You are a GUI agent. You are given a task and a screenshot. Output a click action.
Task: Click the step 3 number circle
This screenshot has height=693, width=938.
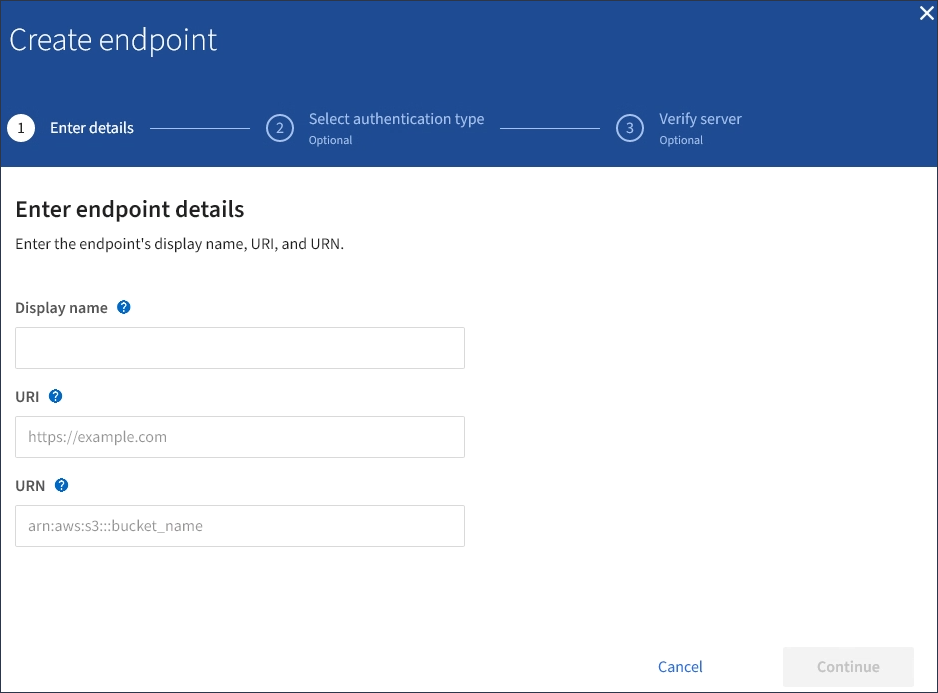click(x=630, y=128)
